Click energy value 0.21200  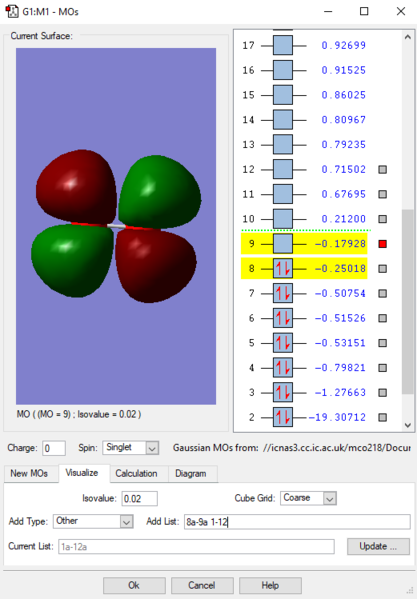[343, 219]
